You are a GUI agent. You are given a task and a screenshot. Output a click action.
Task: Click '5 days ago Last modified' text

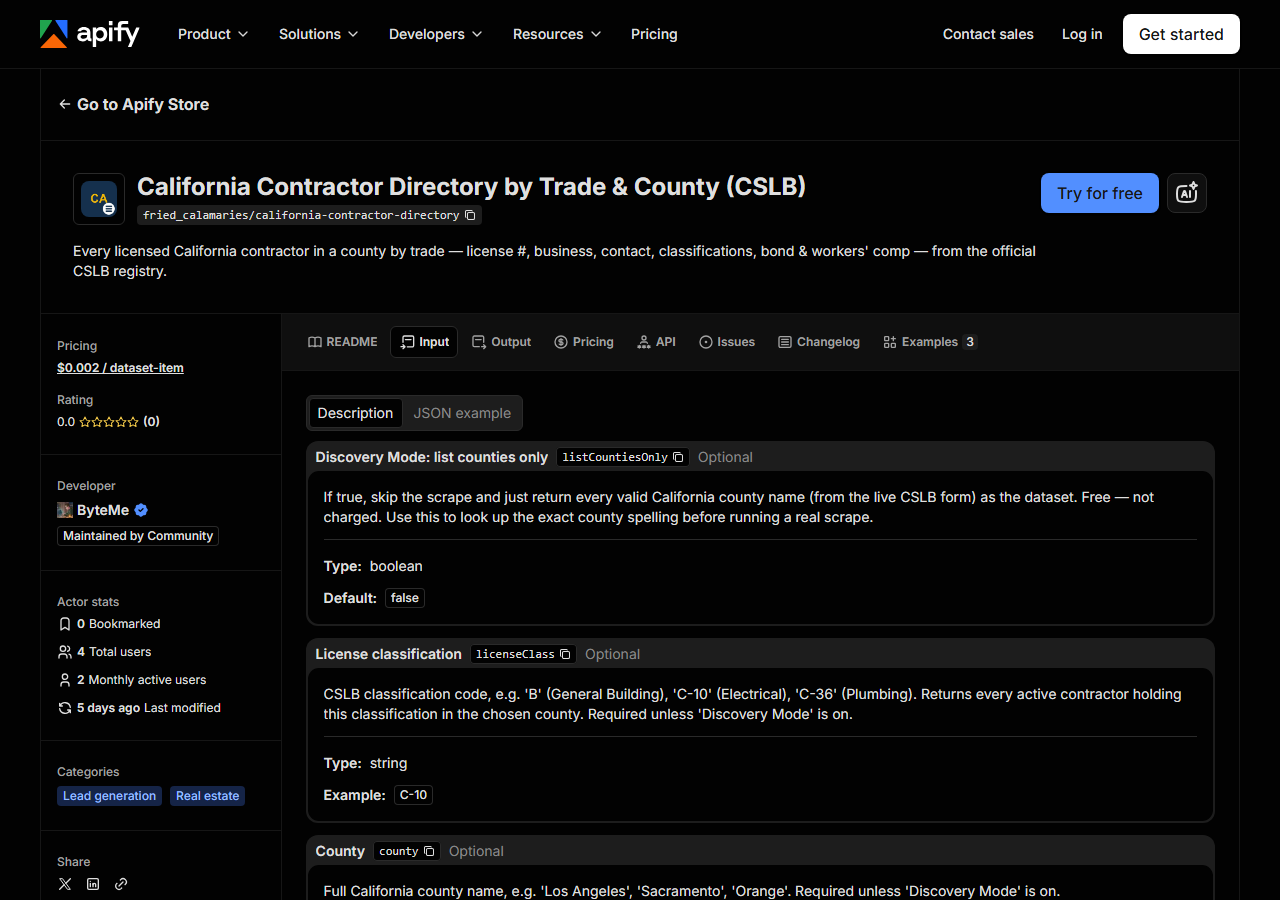[149, 708]
